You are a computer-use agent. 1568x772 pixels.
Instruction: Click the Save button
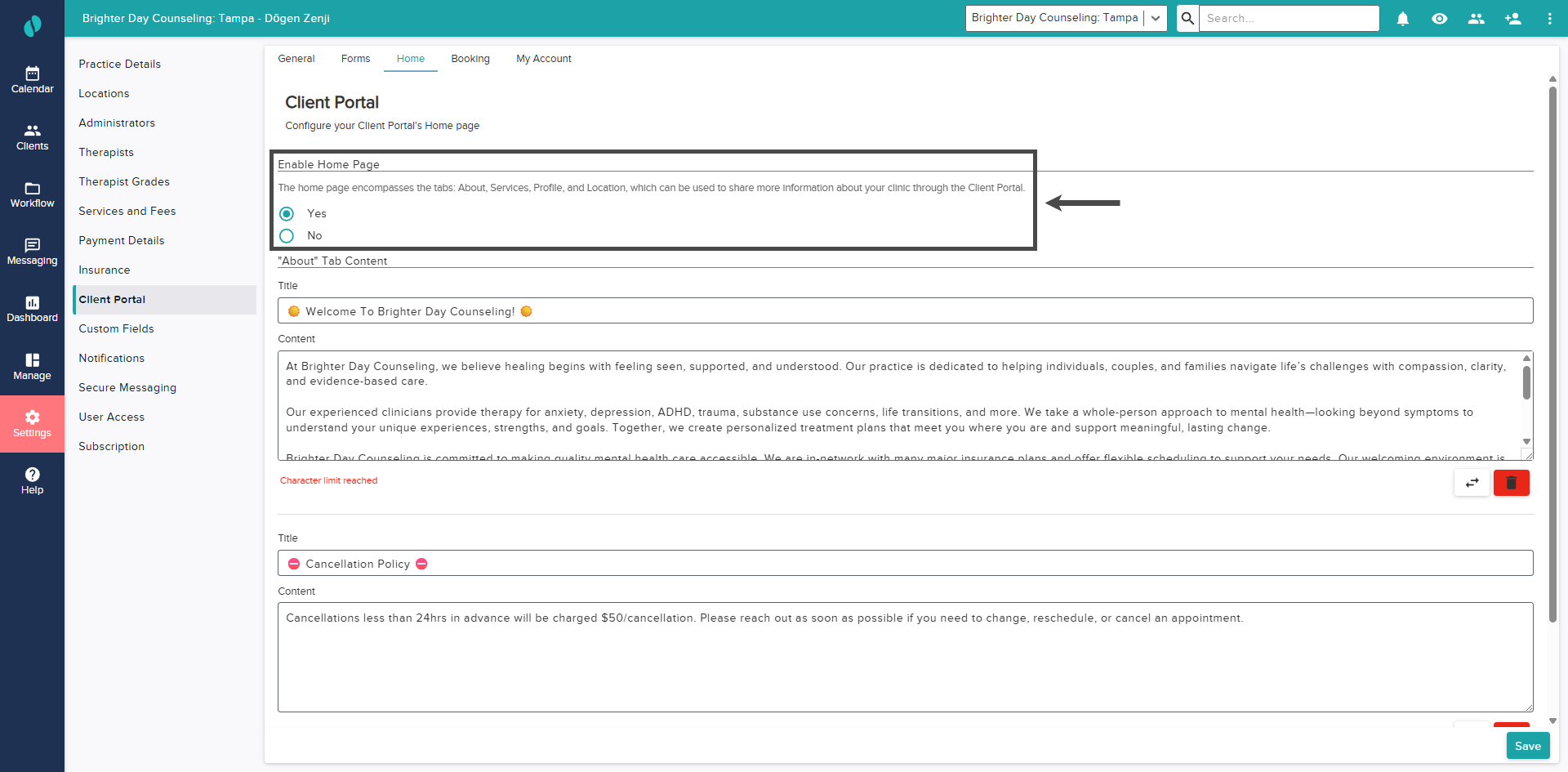1527,746
